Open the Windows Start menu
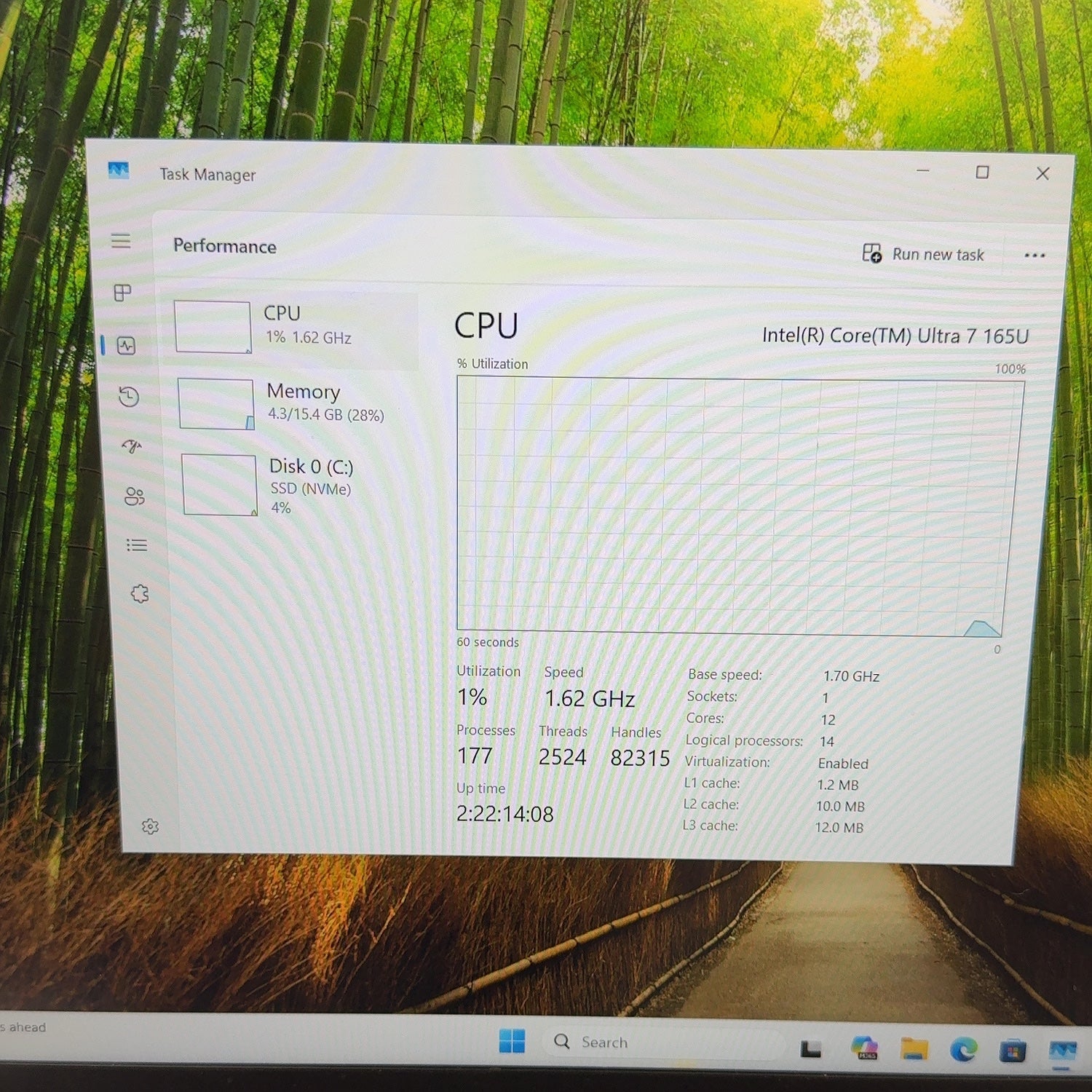The image size is (1092, 1092). 512,1041
